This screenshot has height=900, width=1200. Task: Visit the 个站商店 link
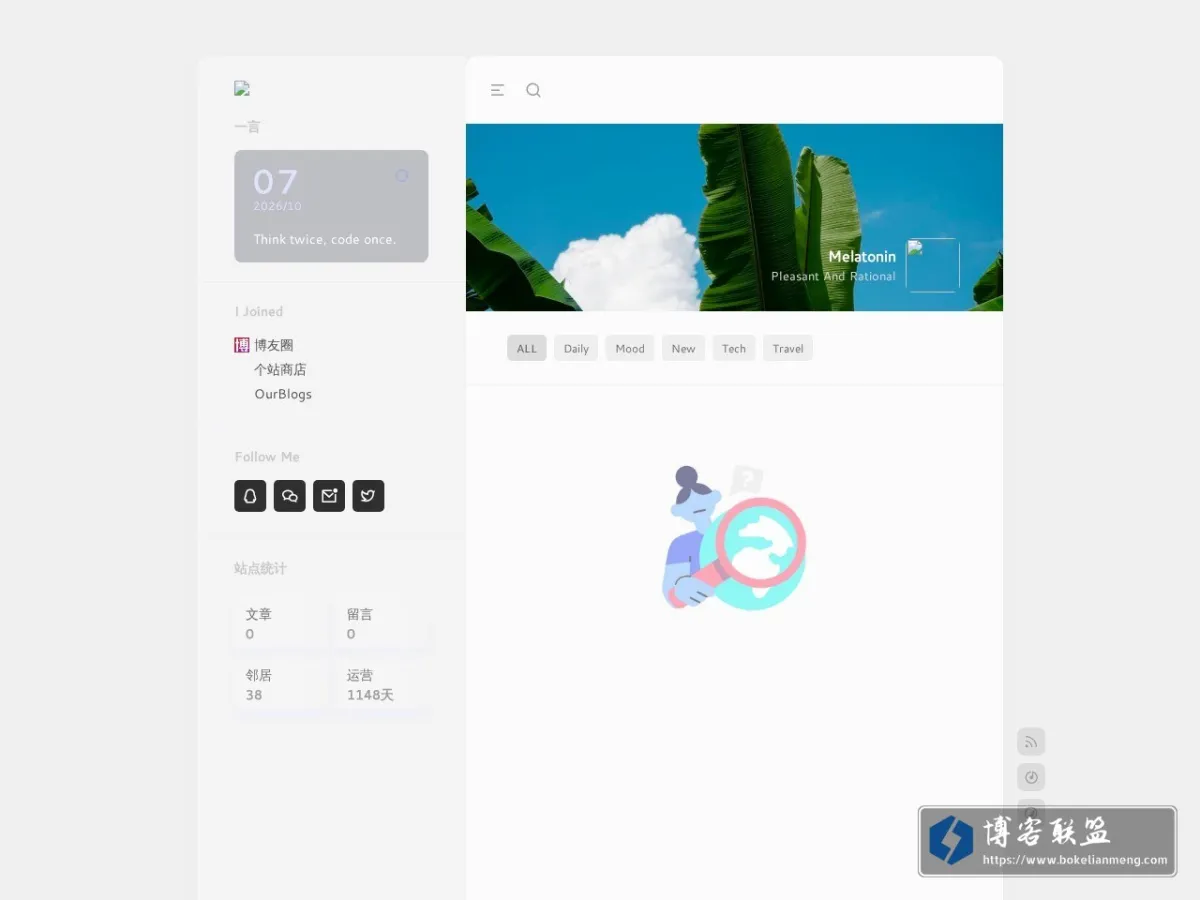tap(280, 370)
